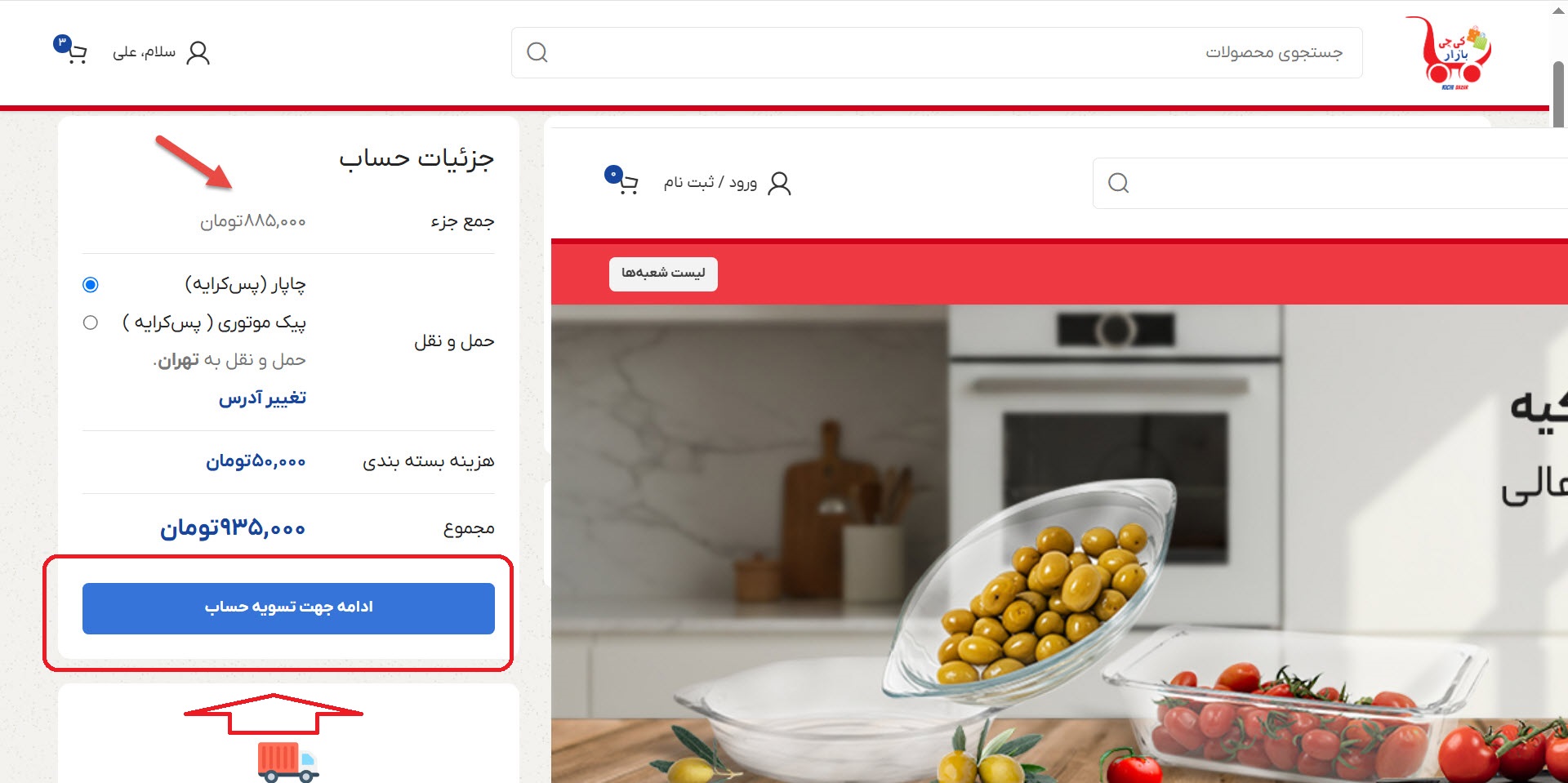Click the olive dish banner image
The height and width of the screenshot is (783, 1568).
[x=1059, y=544]
